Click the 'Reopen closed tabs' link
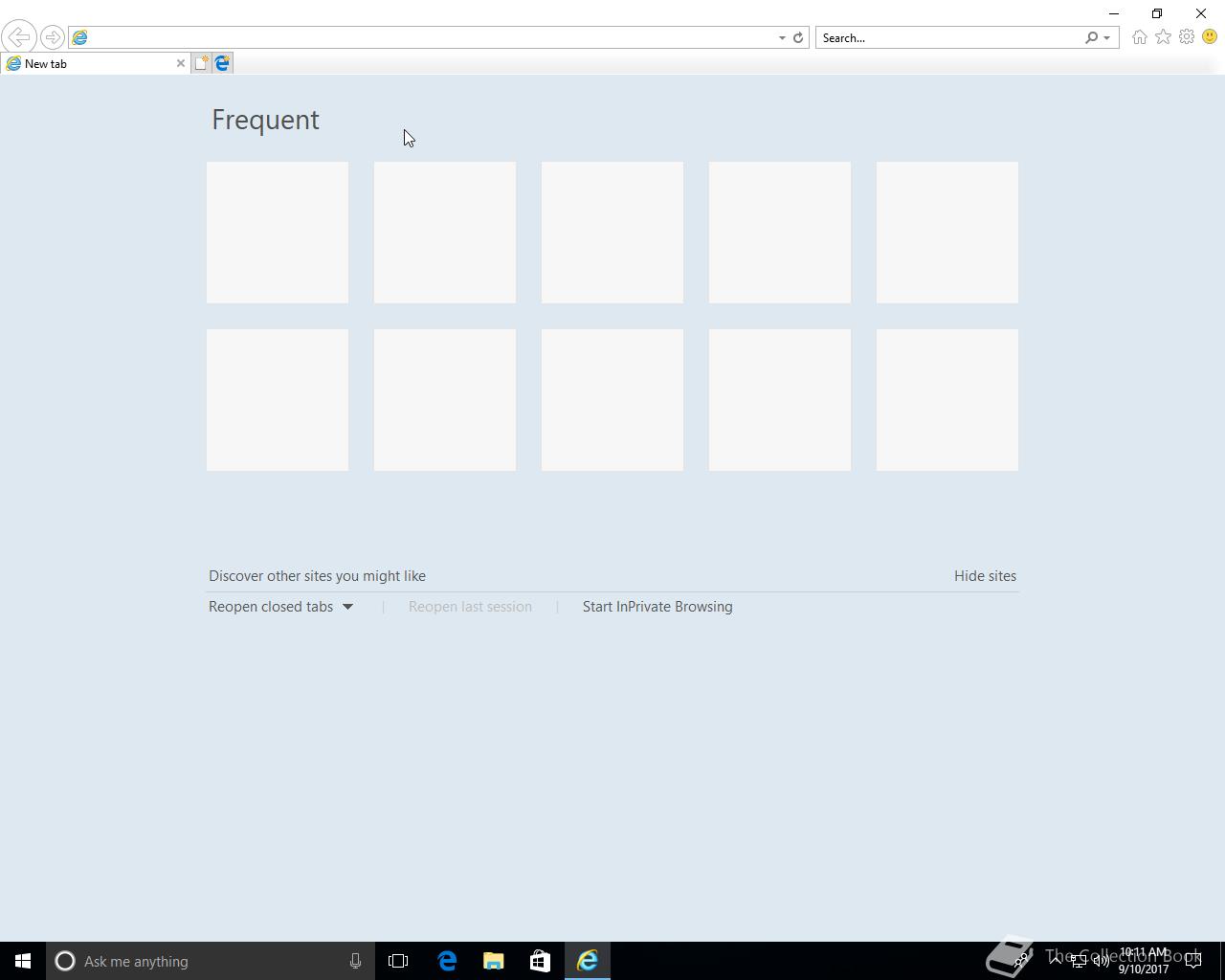 (271, 607)
